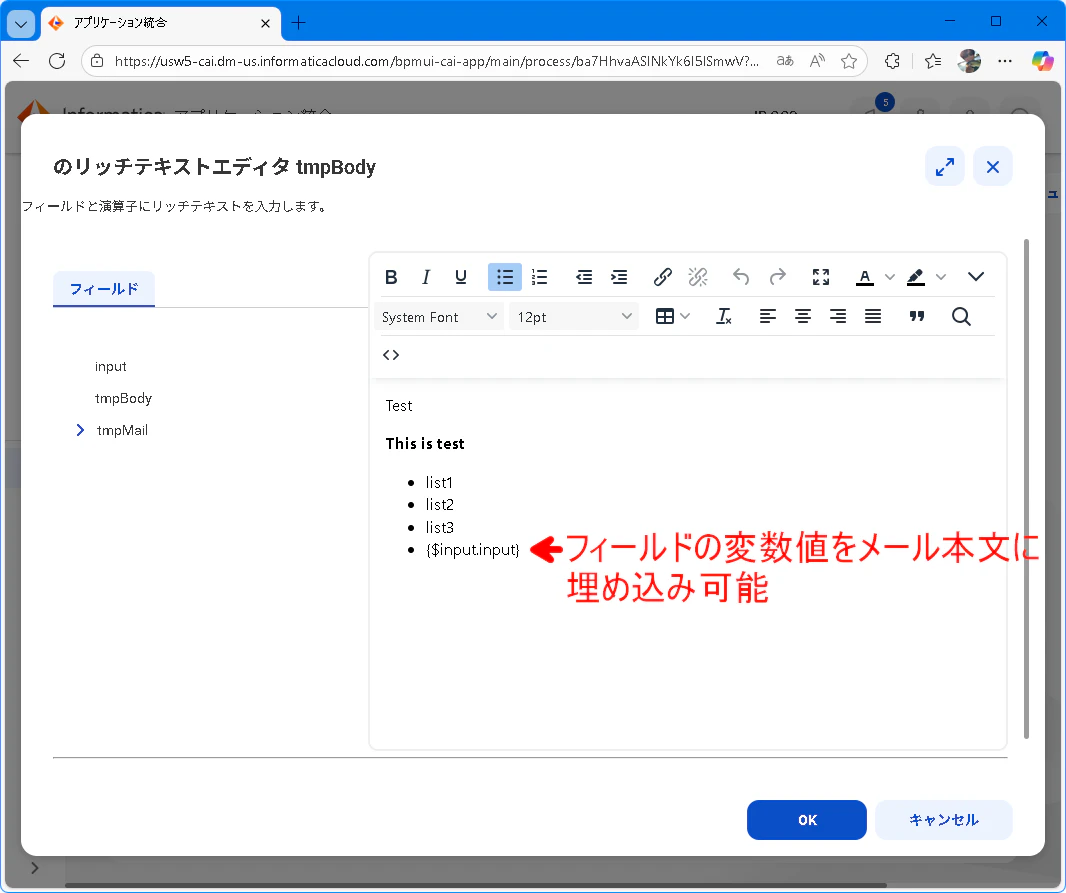Viewport: 1066px width, 893px height.
Task: Click the list1 bullet item
Action: point(439,483)
